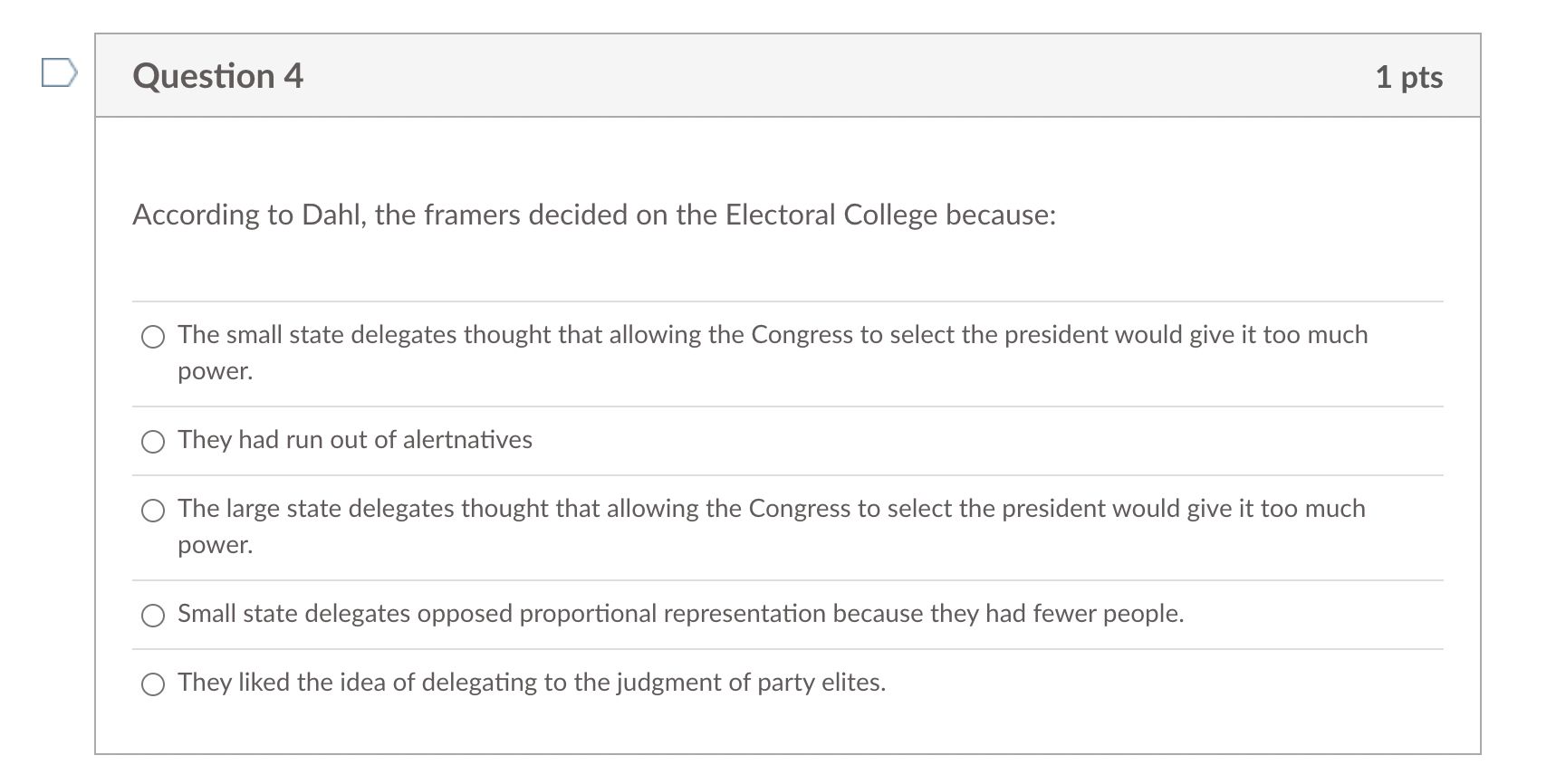
Task: Click the answer text 'They had run out of alertnatives'
Action: [x=355, y=440]
